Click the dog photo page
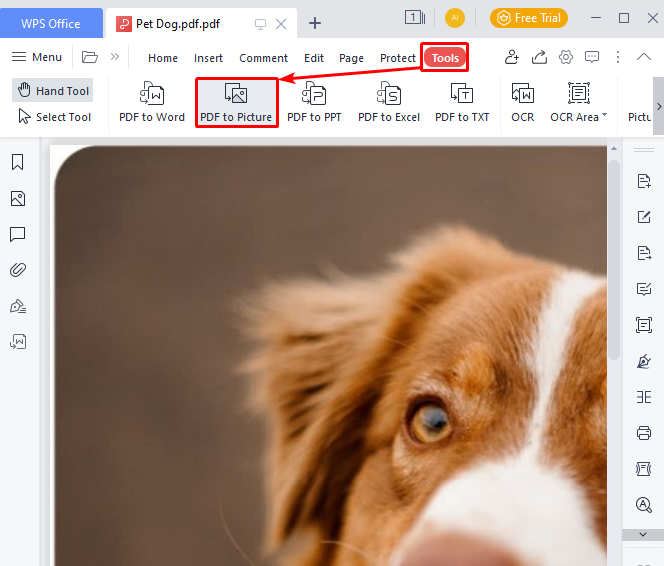The width and height of the screenshot is (664, 566). coord(328,356)
